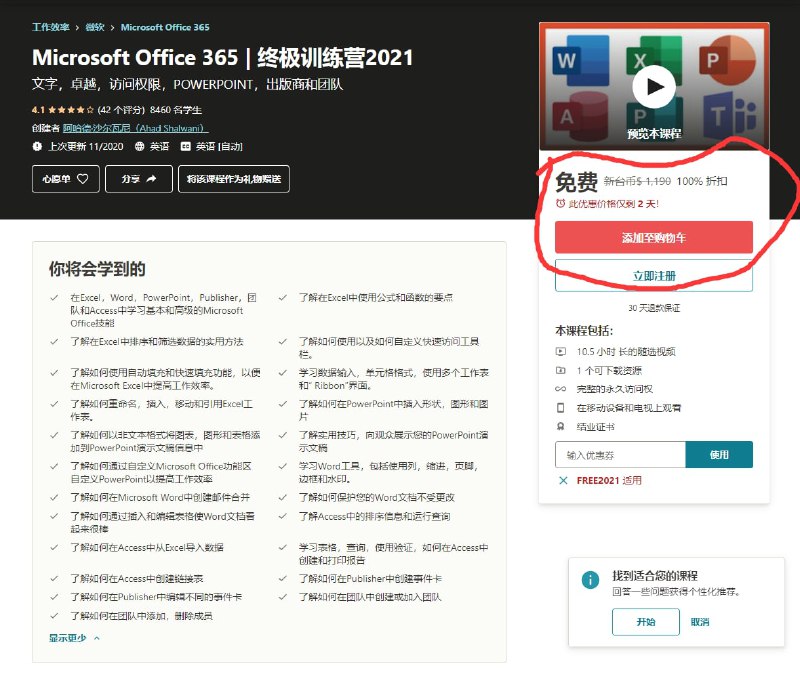Viewport: 800px width, 685px height.
Task: Click the info icon in recommendation card
Action: (590, 580)
